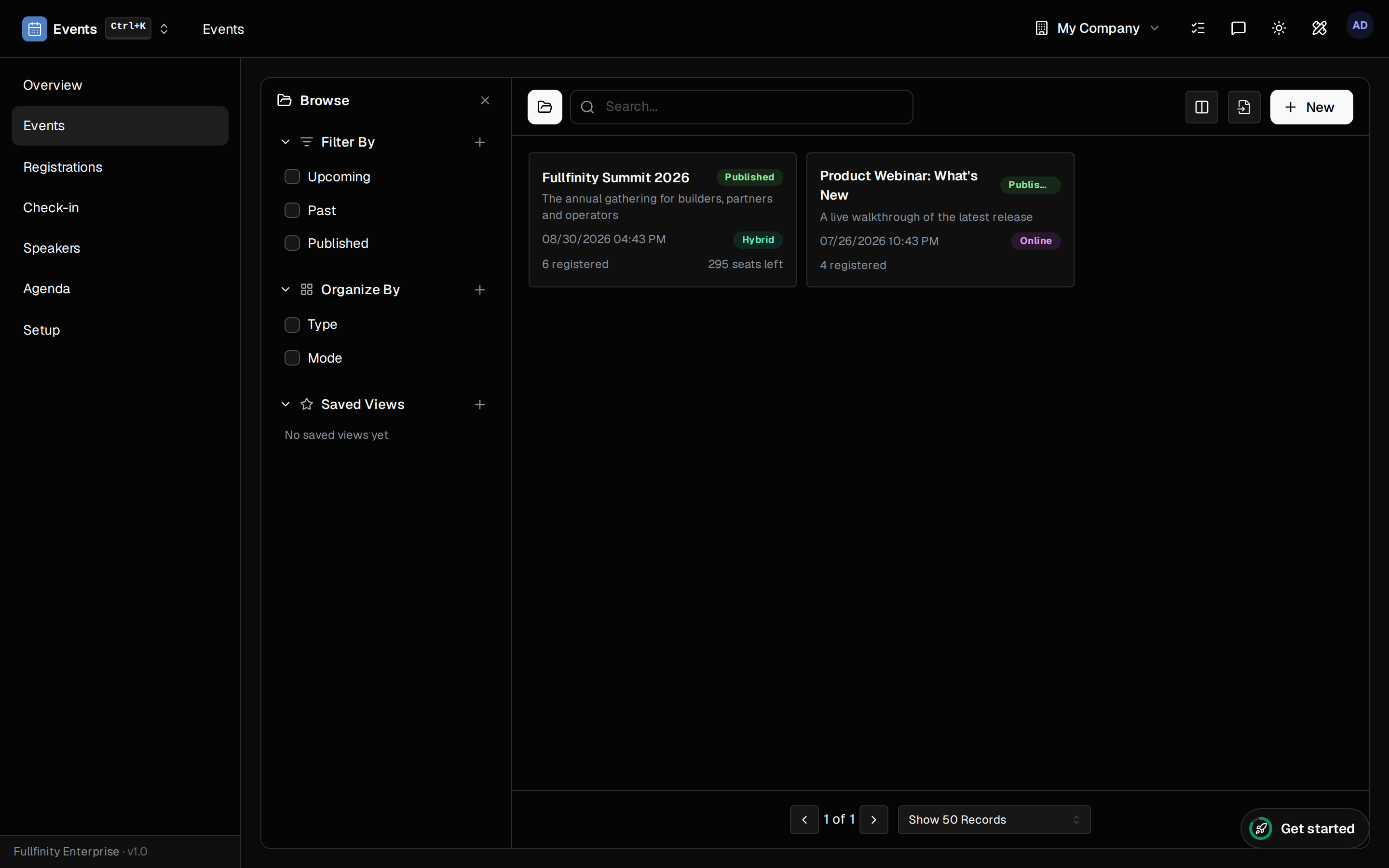Go to previous page arrow
The width and height of the screenshot is (1389, 868).
coord(804,820)
